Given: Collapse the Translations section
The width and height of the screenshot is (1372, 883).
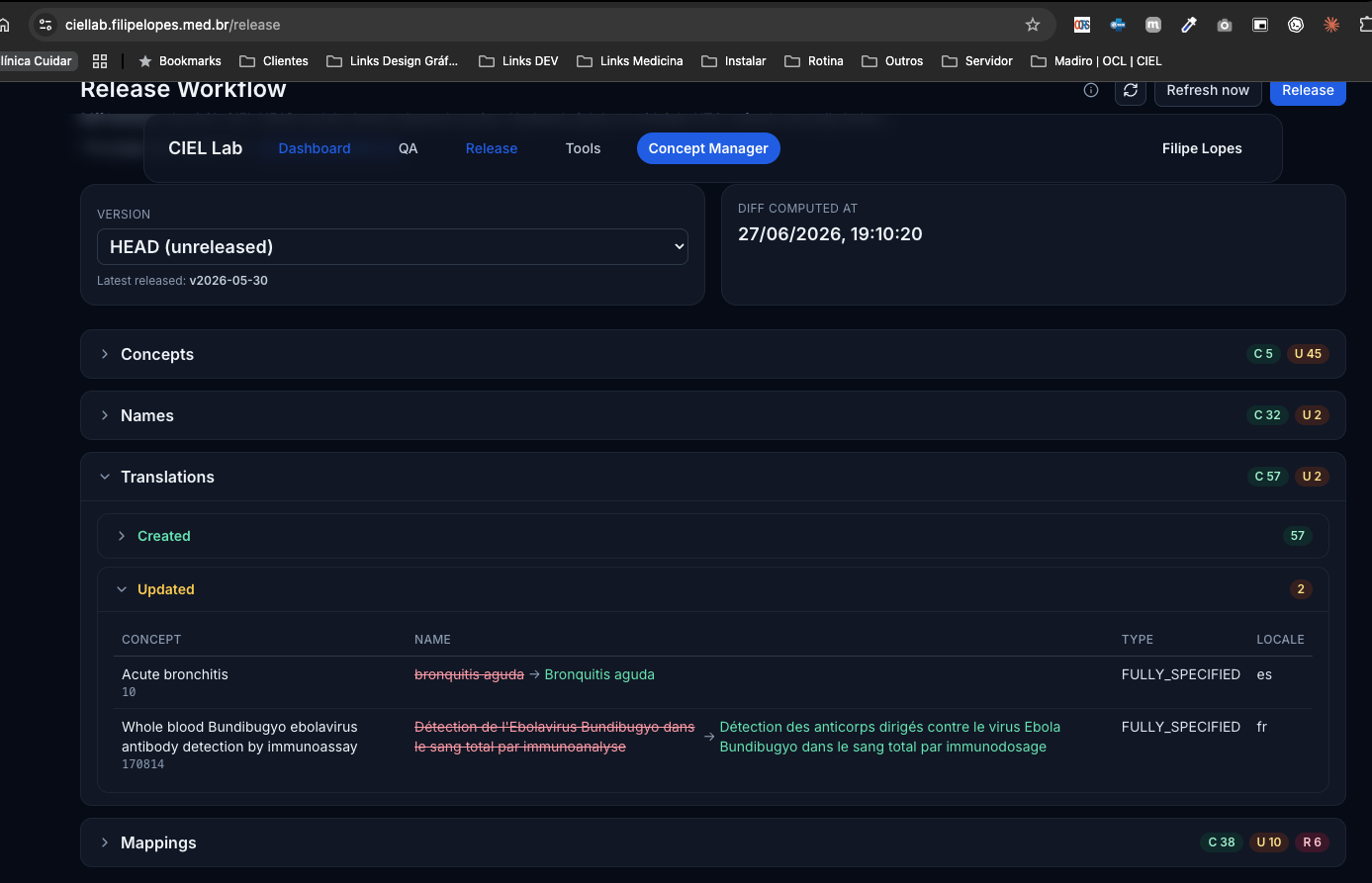Looking at the screenshot, I should tap(712, 477).
